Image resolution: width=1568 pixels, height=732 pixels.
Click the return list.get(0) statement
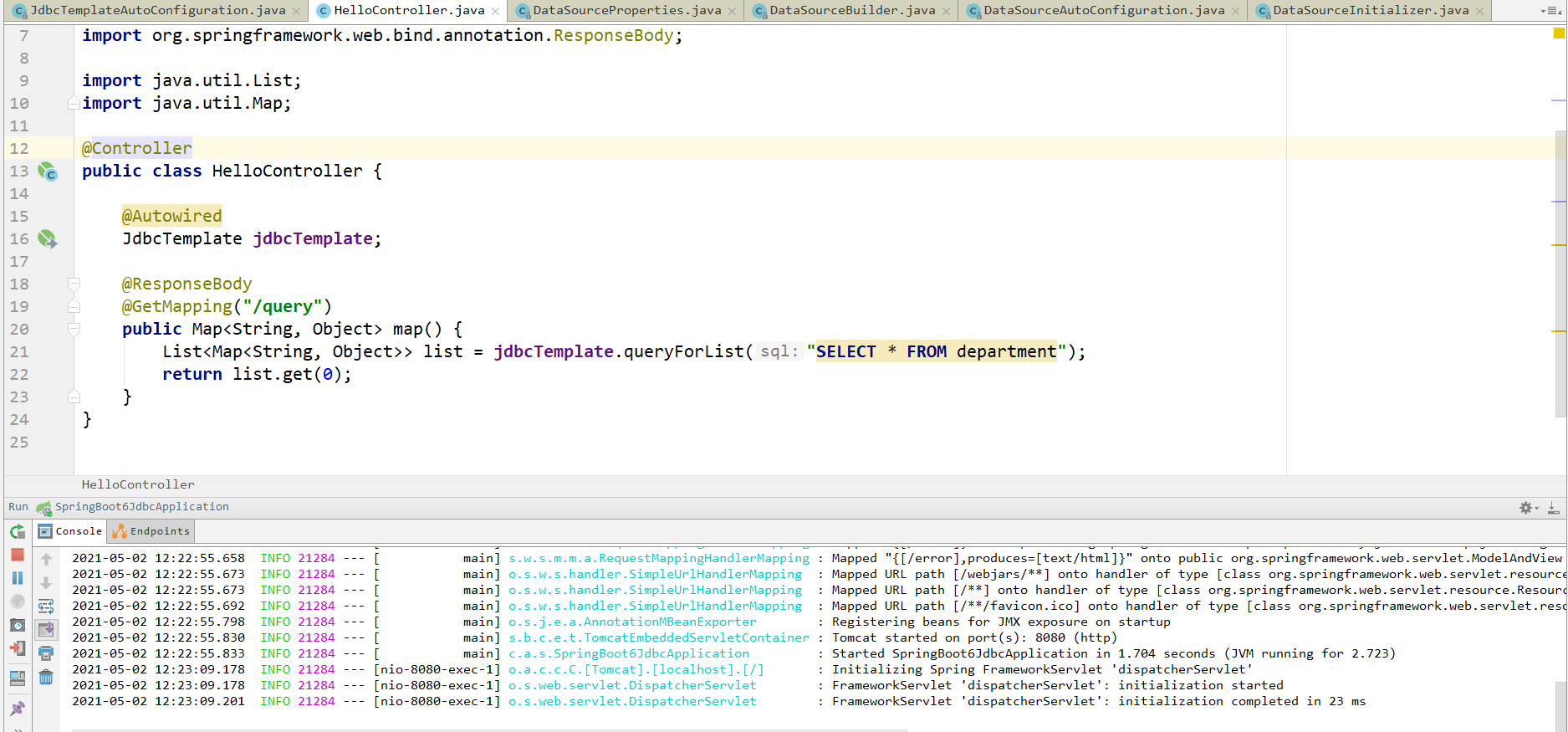257,375
